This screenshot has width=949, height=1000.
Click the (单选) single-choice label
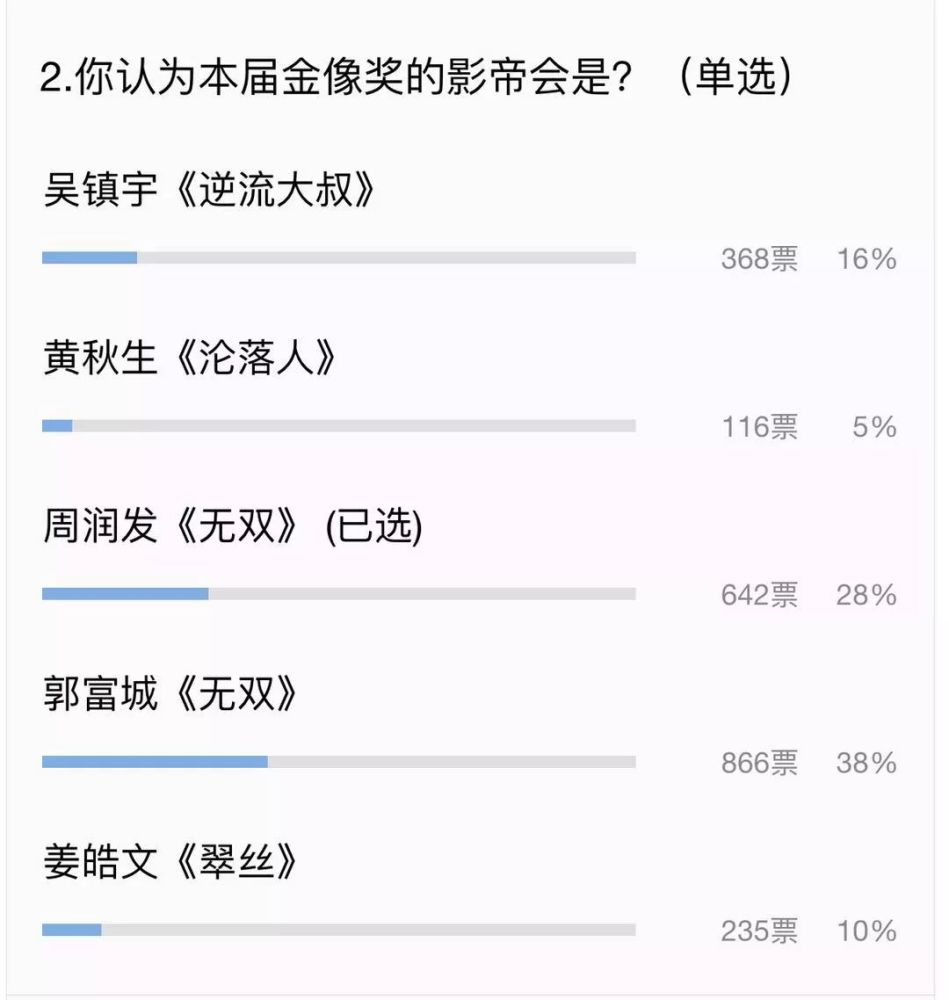736,77
